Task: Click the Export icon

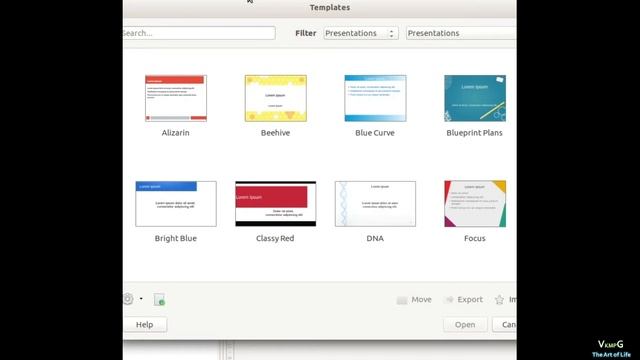Action: tap(449, 300)
